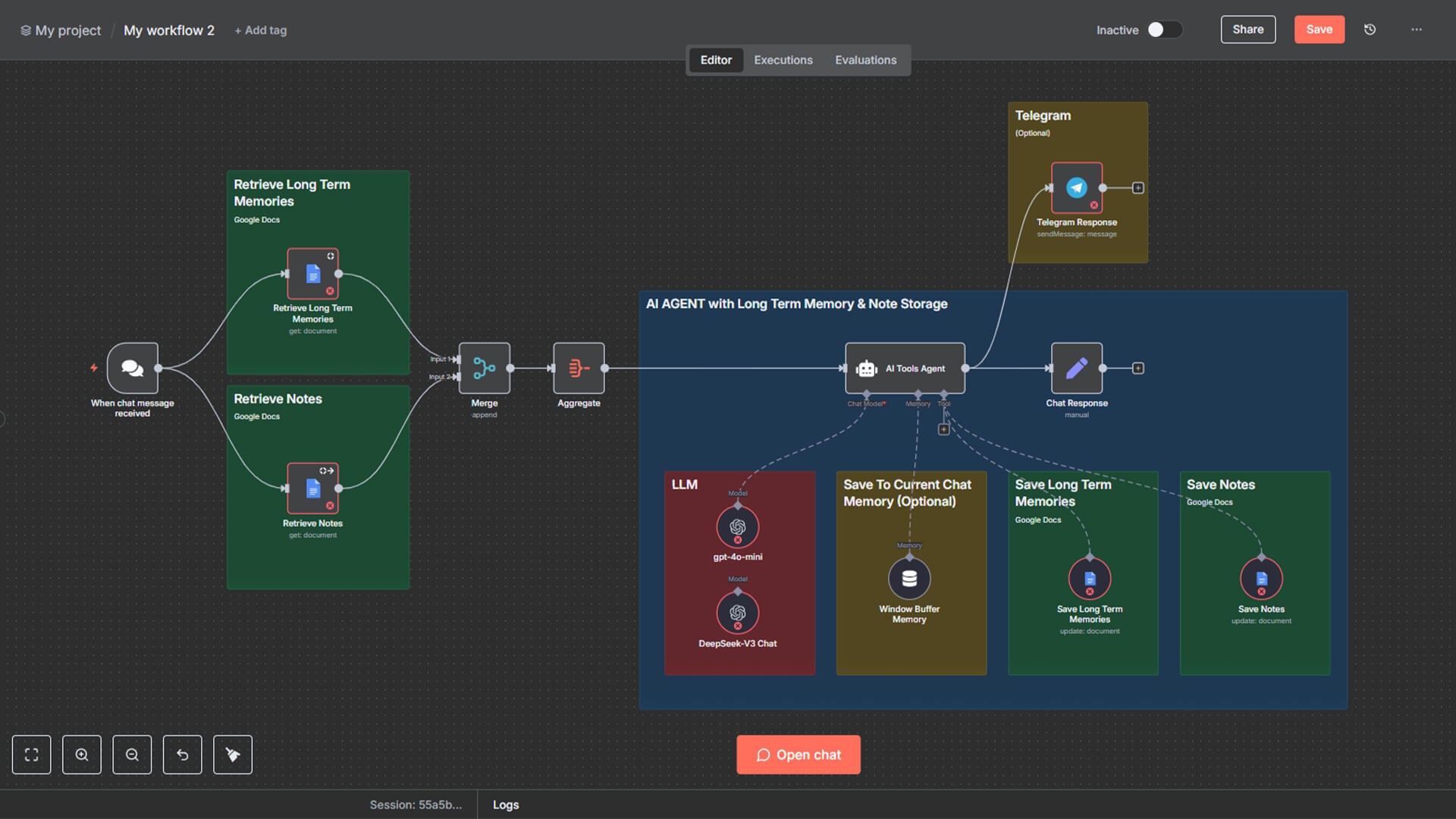Toggle the Inactive workflow switch
The image size is (1456, 819).
coord(1164,30)
